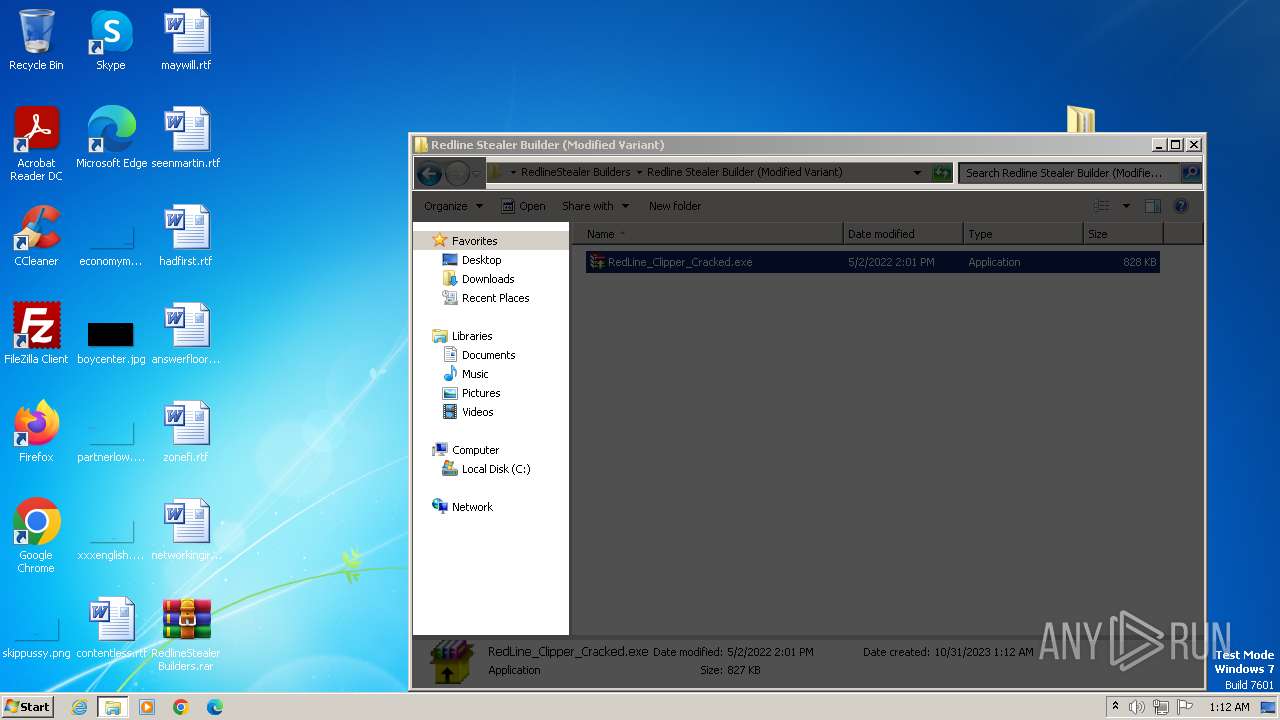Select RedLine_Clipper_Cracked.exe file row
Viewport: 1280px width, 720px height.
click(872, 262)
